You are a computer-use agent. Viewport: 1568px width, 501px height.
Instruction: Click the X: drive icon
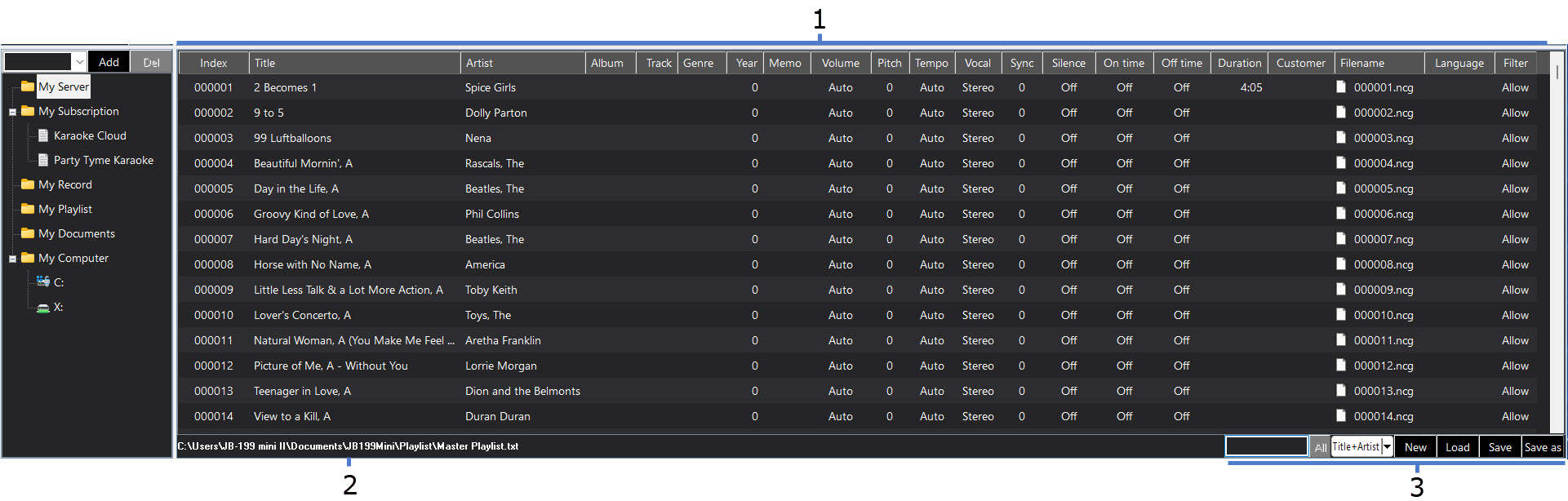coord(43,308)
